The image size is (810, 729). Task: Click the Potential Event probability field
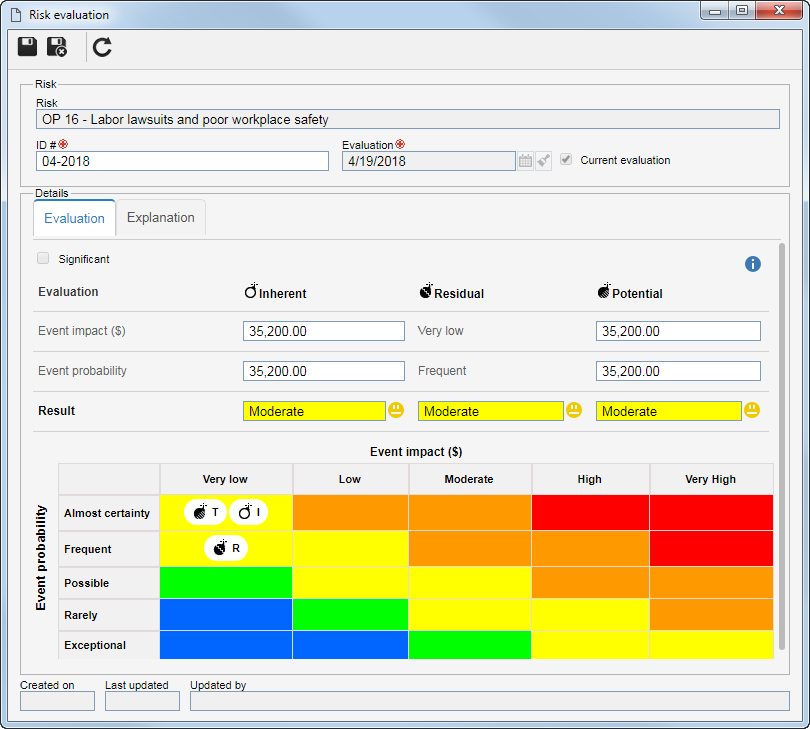click(x=678, y=371)
